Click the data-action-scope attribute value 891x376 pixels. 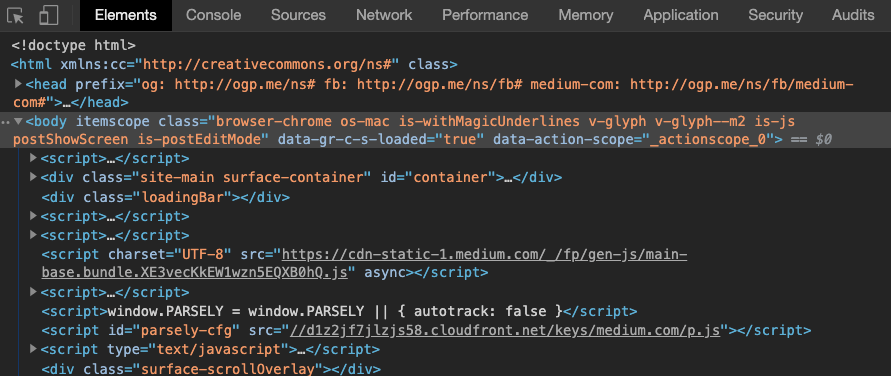click(707, 140)
